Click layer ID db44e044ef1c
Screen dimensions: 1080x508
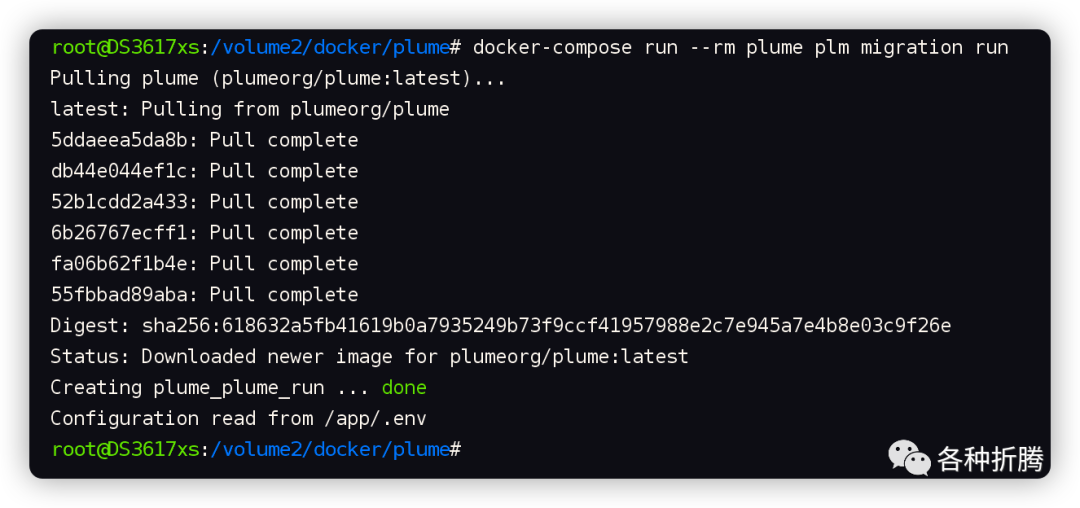124,171
